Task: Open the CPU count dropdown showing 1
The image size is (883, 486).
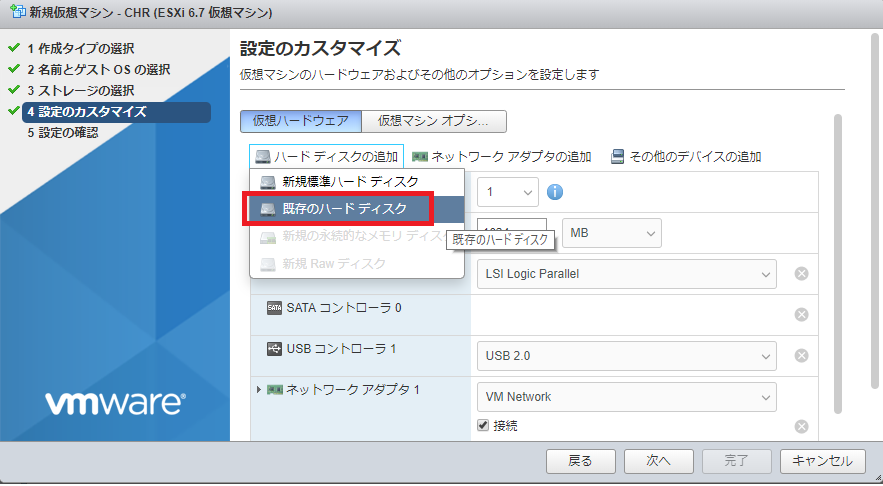Action: point(507,192)
